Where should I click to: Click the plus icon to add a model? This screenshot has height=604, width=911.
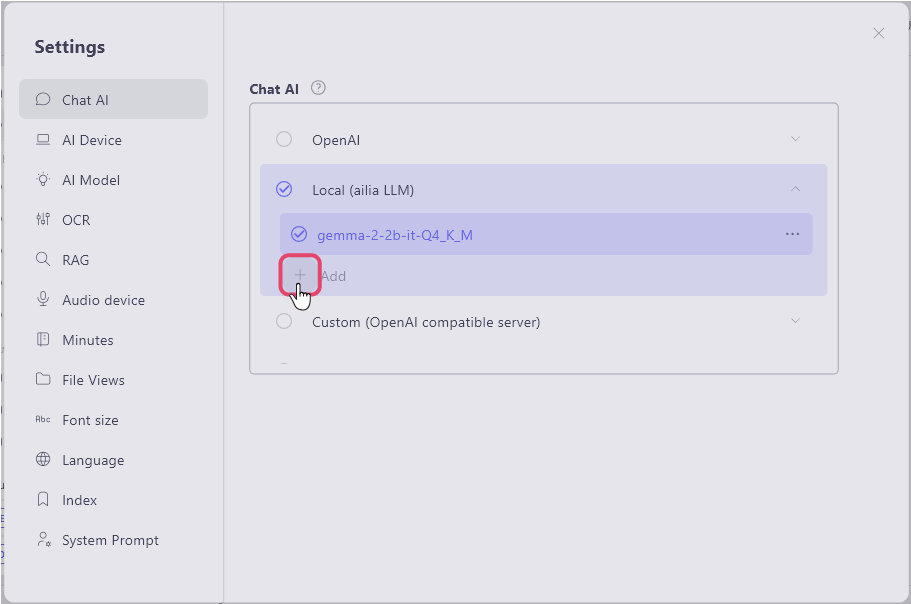299,275
